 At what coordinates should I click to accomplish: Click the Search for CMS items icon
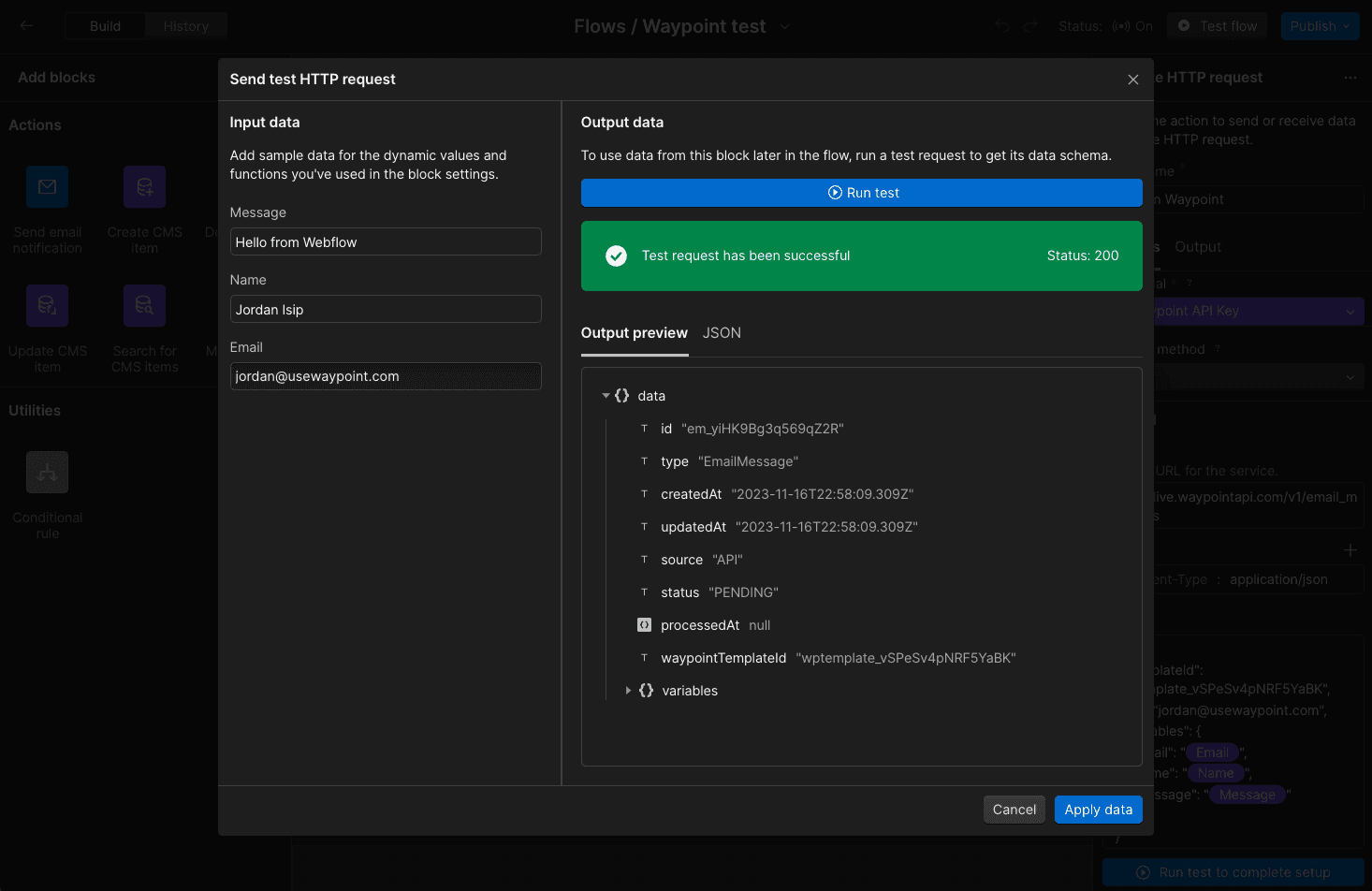144,306
